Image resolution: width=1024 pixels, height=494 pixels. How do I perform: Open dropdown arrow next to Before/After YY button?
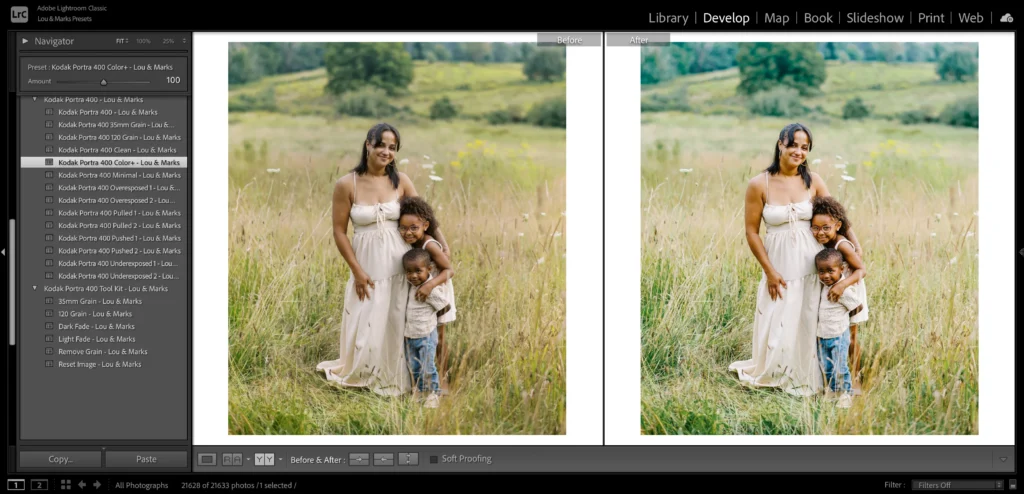coord(280,459)
